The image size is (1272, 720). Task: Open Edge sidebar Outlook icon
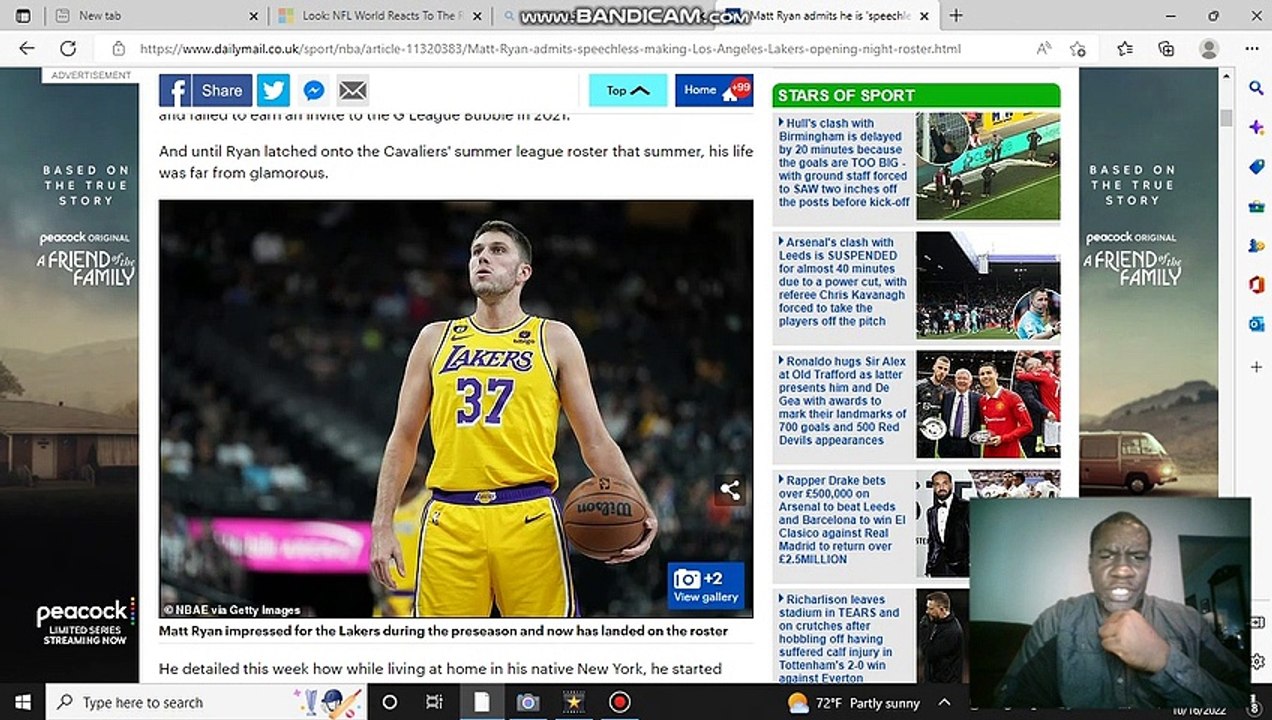point(1256,324)
